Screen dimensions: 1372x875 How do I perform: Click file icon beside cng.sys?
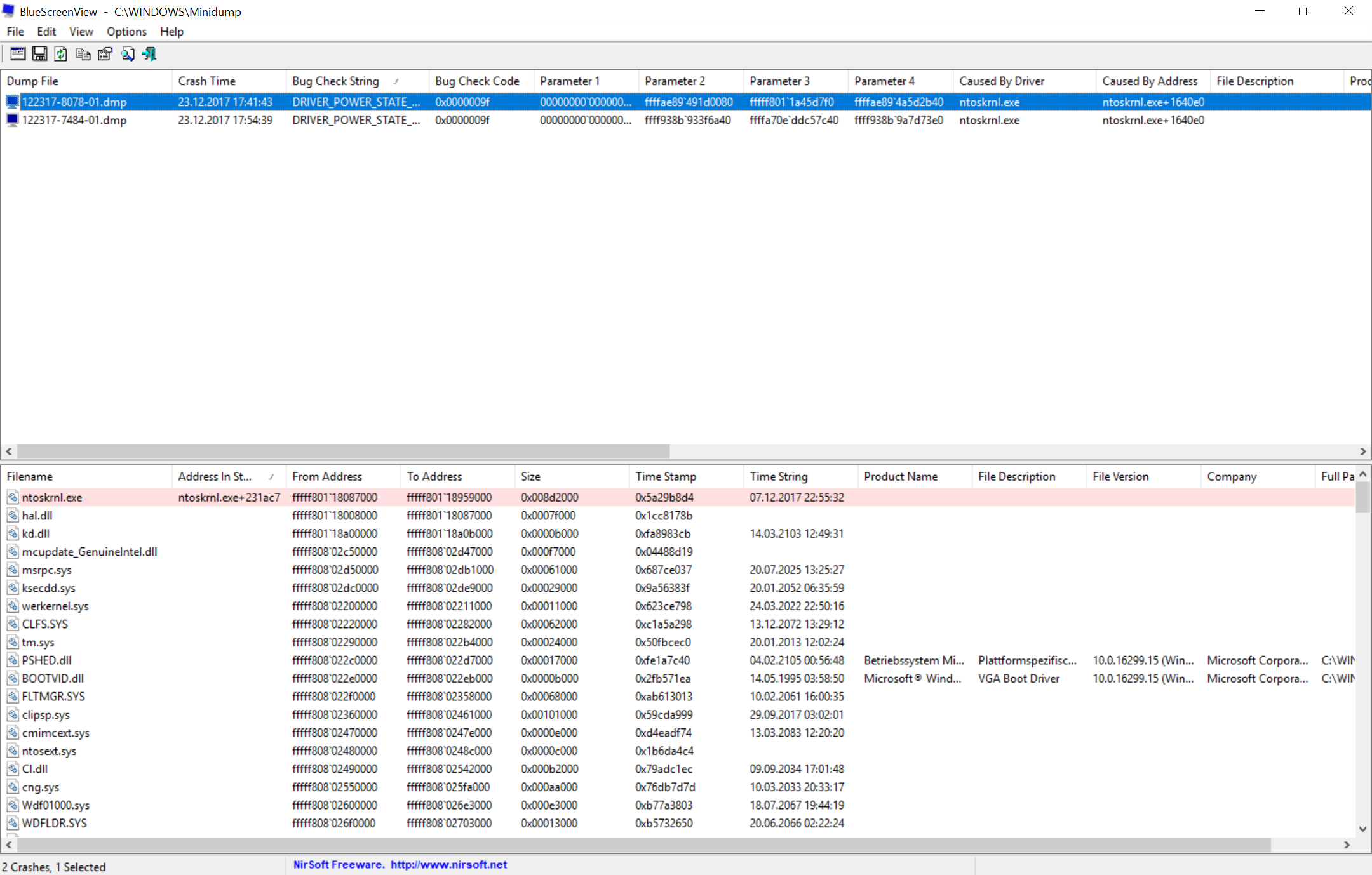(13, 787)
